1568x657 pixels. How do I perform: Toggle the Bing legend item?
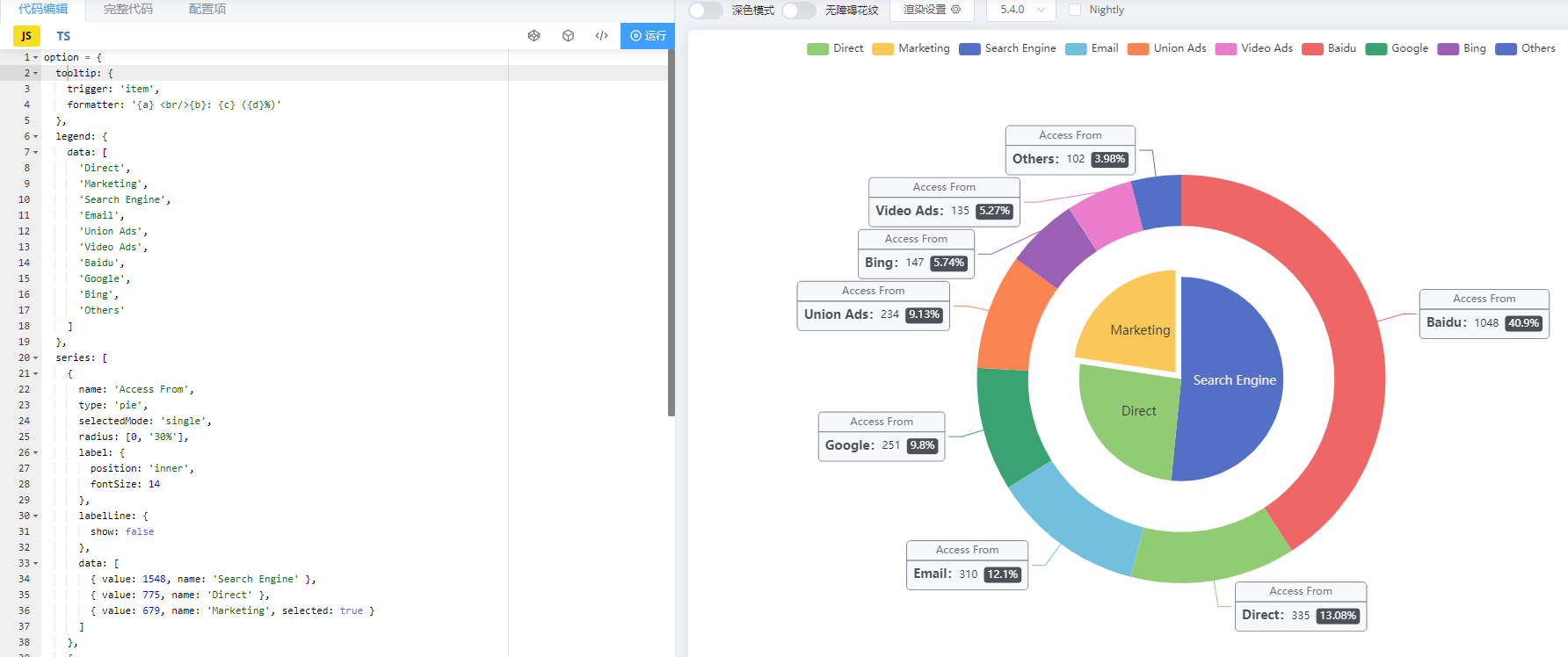pyautogui.click(x=1462, y=48)
